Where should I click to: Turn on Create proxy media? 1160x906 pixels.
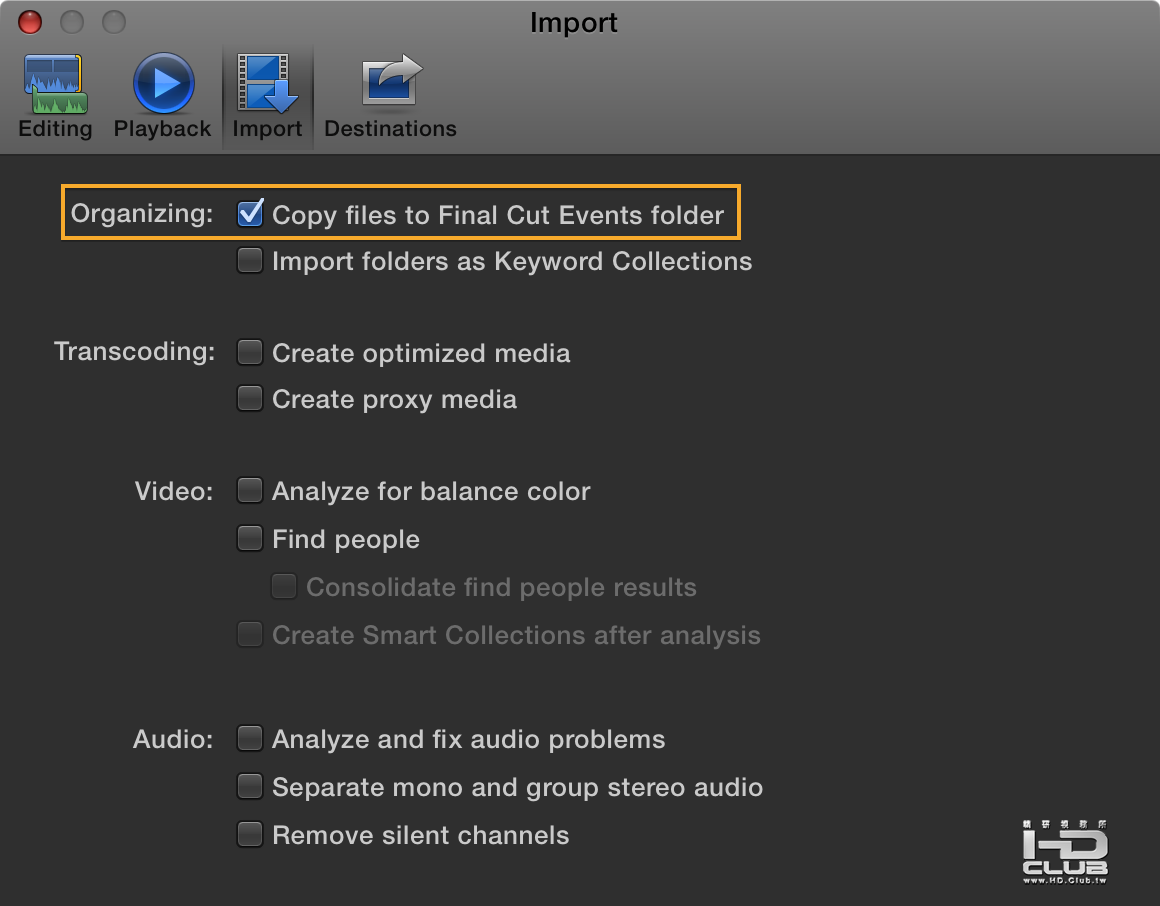pos(250,398)
